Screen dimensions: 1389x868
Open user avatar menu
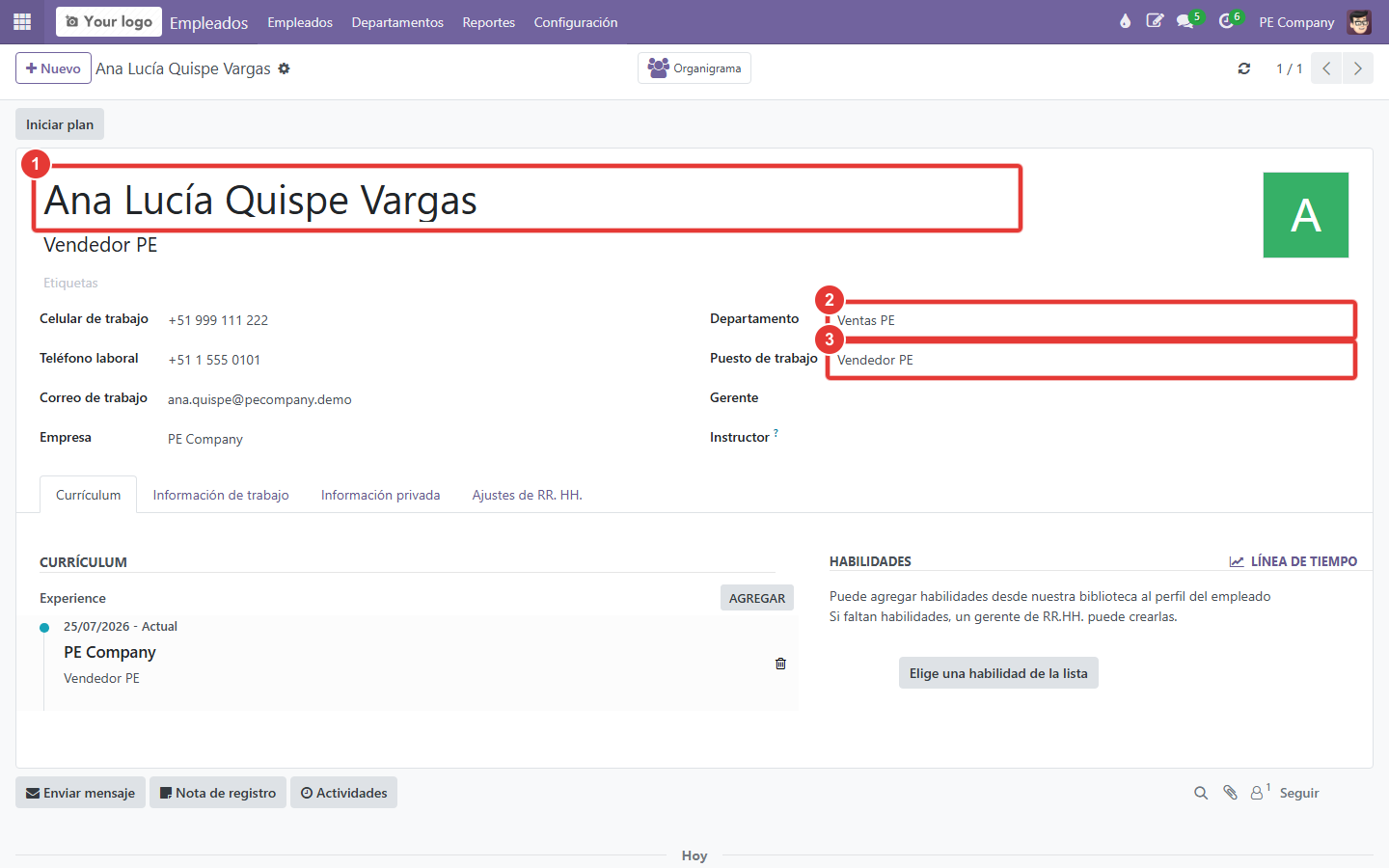click(1359, 21)
